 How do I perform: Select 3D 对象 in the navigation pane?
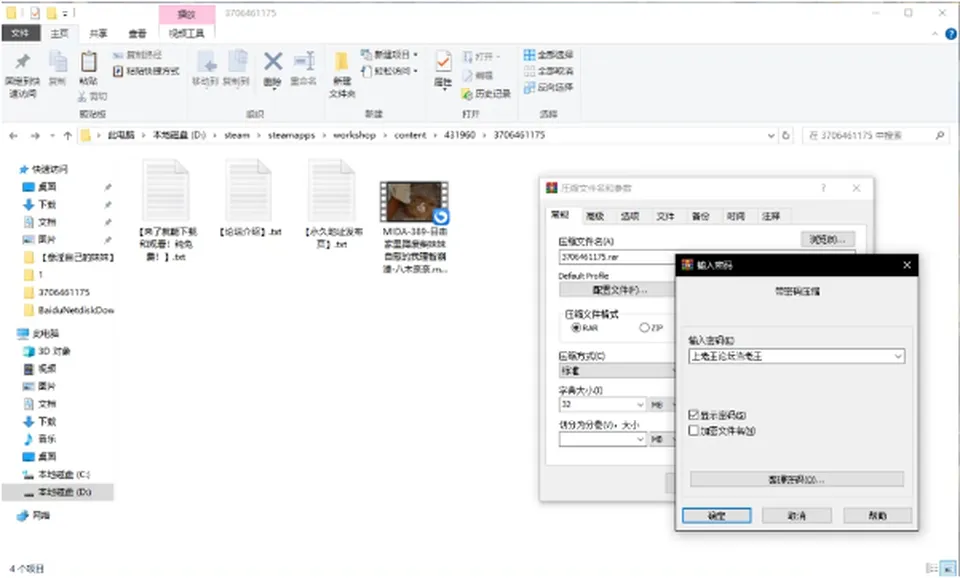[47, 351]
